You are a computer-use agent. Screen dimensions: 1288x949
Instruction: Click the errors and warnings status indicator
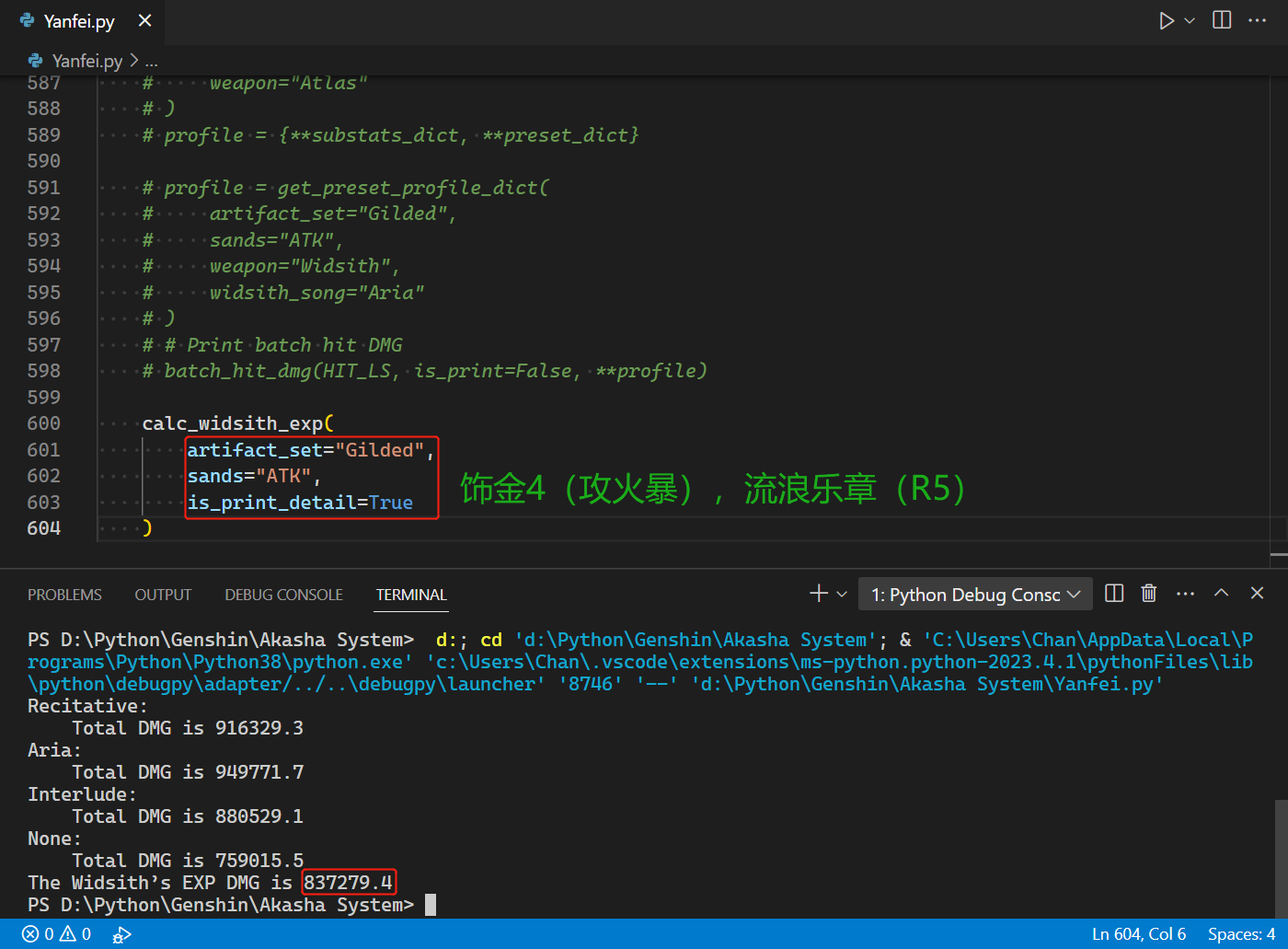pos(56,934)
